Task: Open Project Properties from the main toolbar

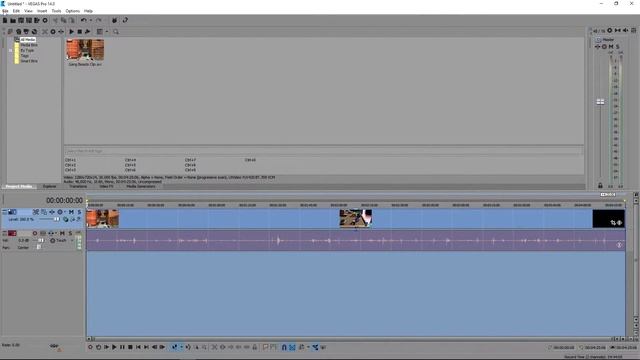Action: tap(45, 20)
